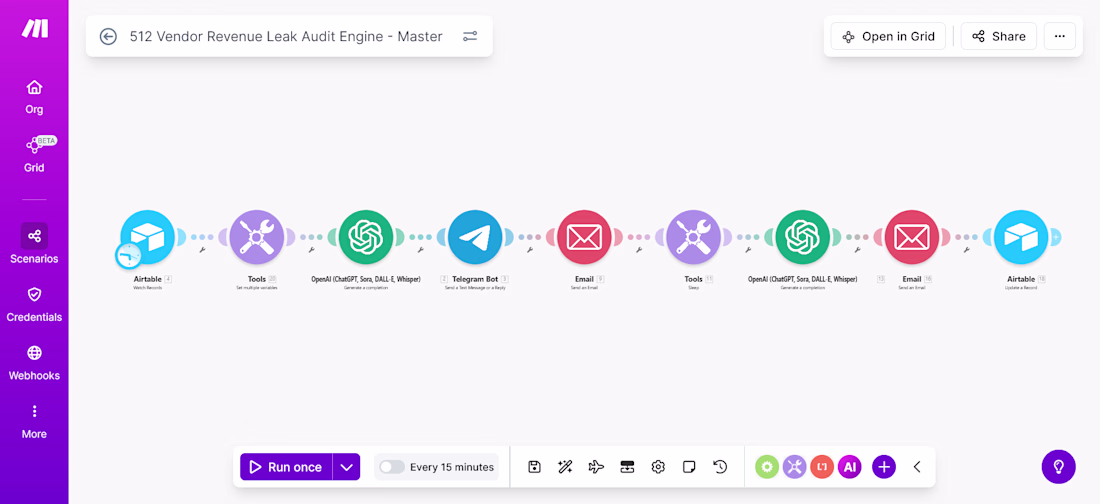Save the scenario with the disk icon
This screenshot has width=1100, height=504.
tap(535, 467)
